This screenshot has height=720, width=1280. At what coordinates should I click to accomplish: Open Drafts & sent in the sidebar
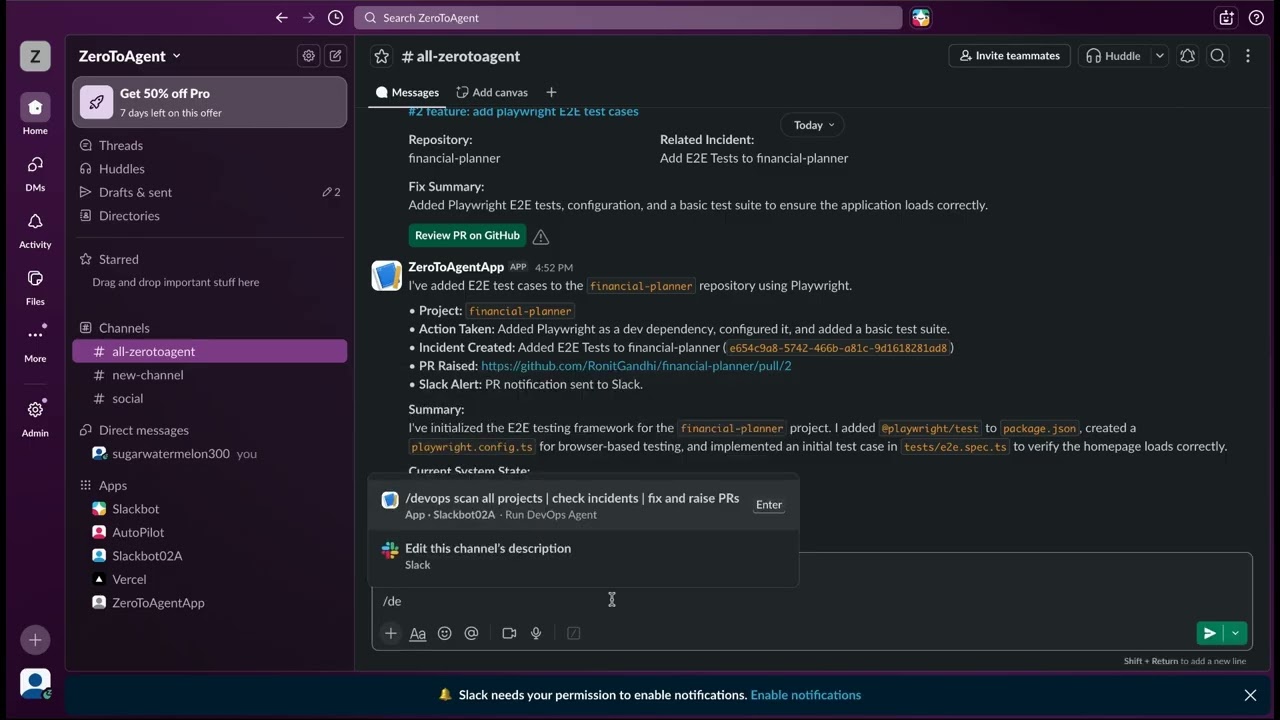tap(210, 192)
